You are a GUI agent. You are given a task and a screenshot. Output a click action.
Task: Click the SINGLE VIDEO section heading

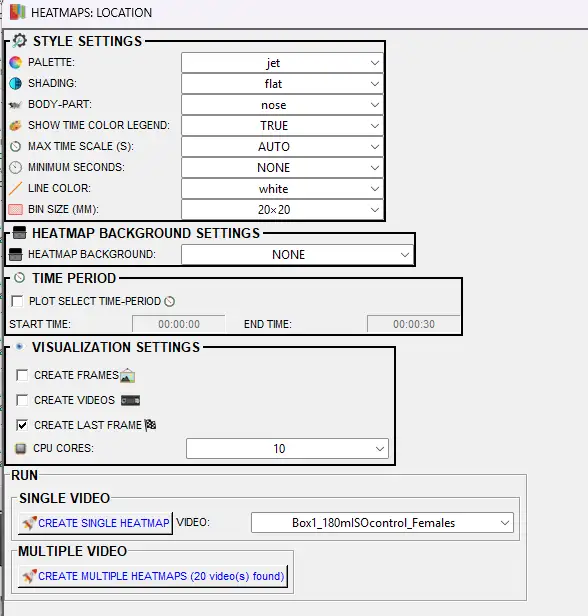coord(64,498)
